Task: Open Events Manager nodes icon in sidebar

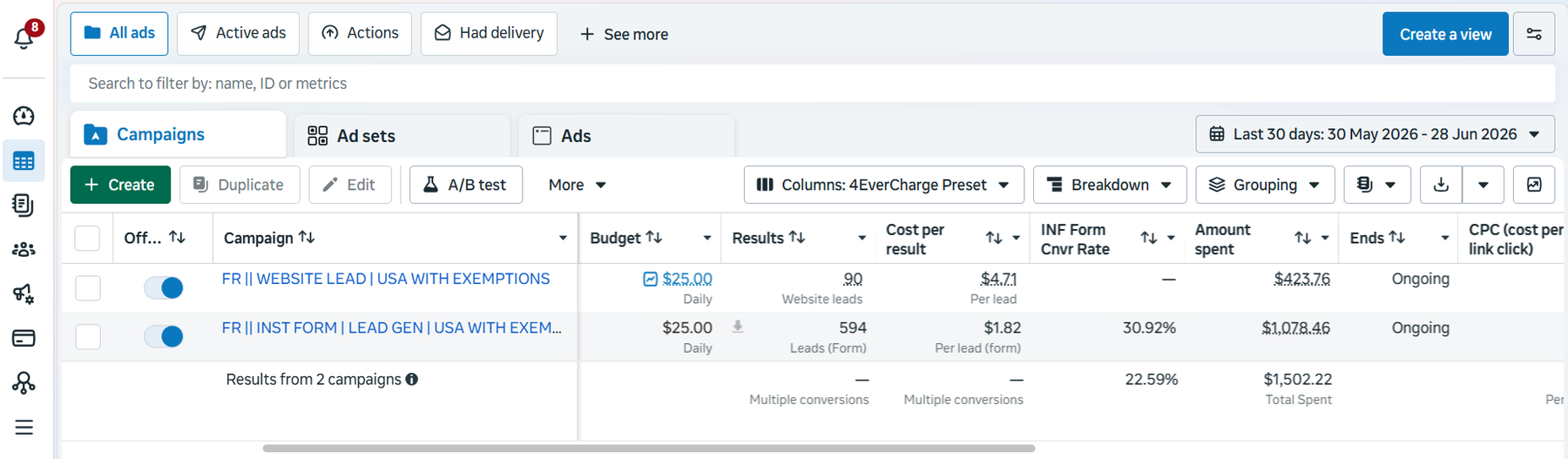Action: (24, 382)
